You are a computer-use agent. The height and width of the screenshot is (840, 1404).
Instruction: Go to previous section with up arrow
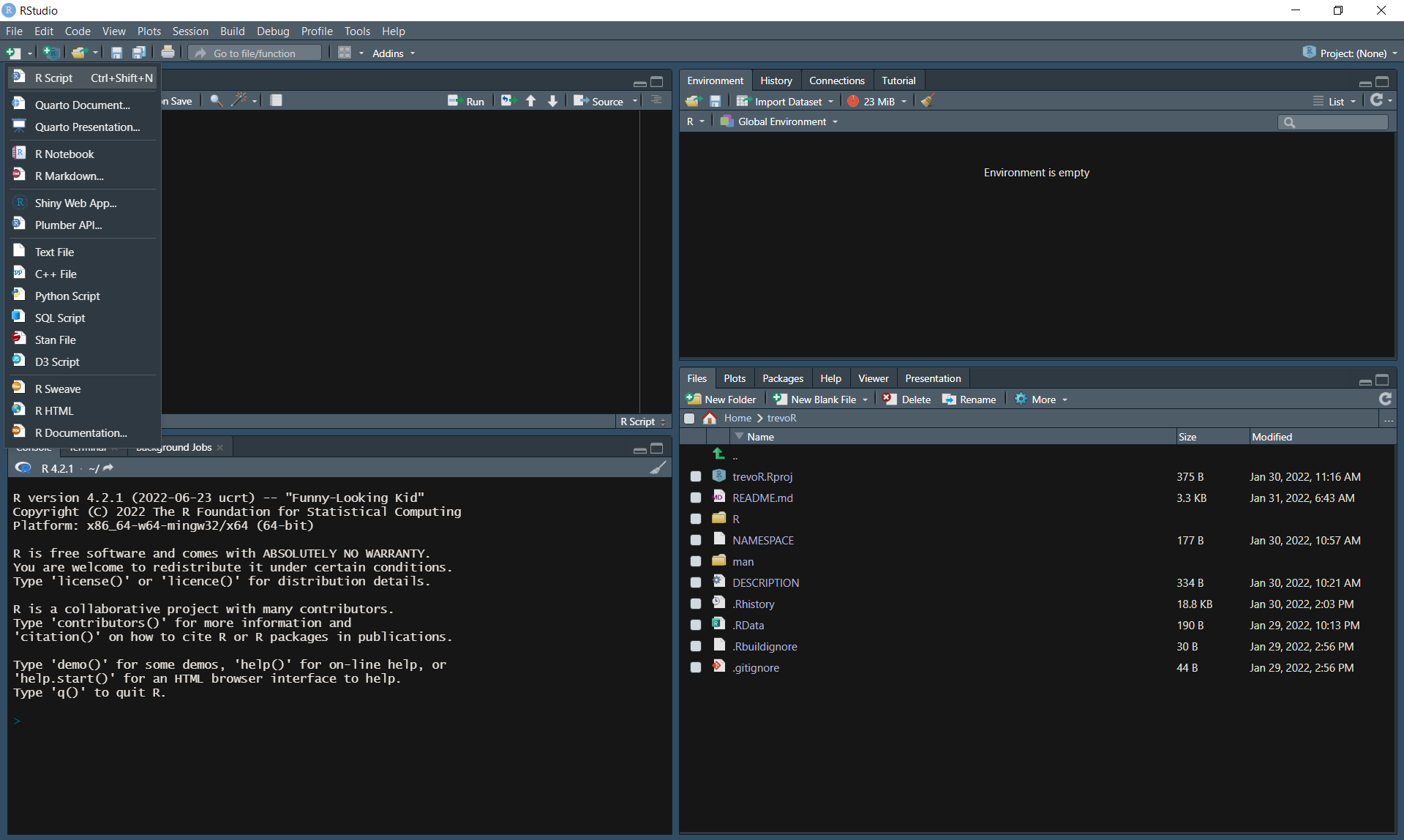pyautogui.click(x=531, y=101)
